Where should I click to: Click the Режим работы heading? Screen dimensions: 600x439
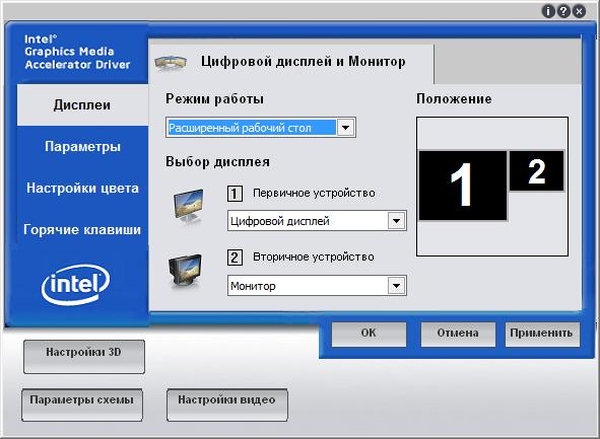pyautogui.click(x=215, y=99)
